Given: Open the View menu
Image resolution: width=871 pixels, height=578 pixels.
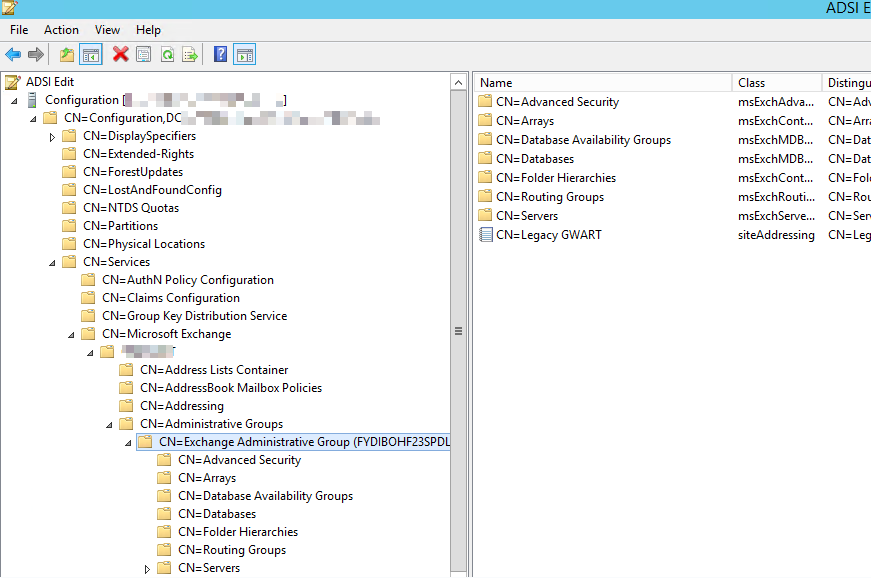Looking at the screenshot, I should tap(106, 29).
